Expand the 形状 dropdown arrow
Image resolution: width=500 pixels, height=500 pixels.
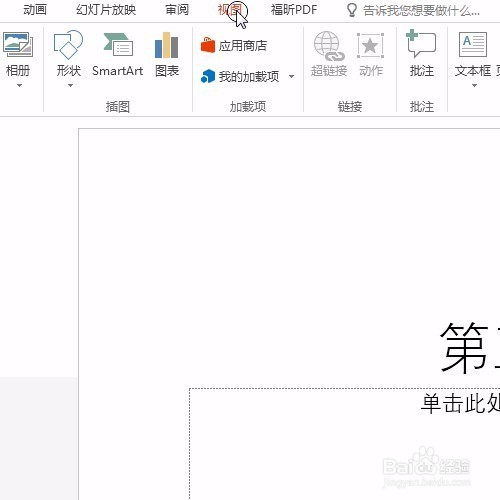click(70, 86)
